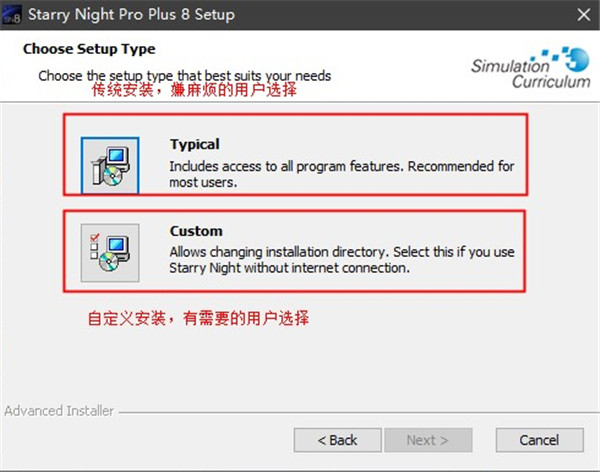Image resolution: width=600 pixels, height=472 pixels.
Task: Click the Choose Setup Type heading
Action: 89,49
